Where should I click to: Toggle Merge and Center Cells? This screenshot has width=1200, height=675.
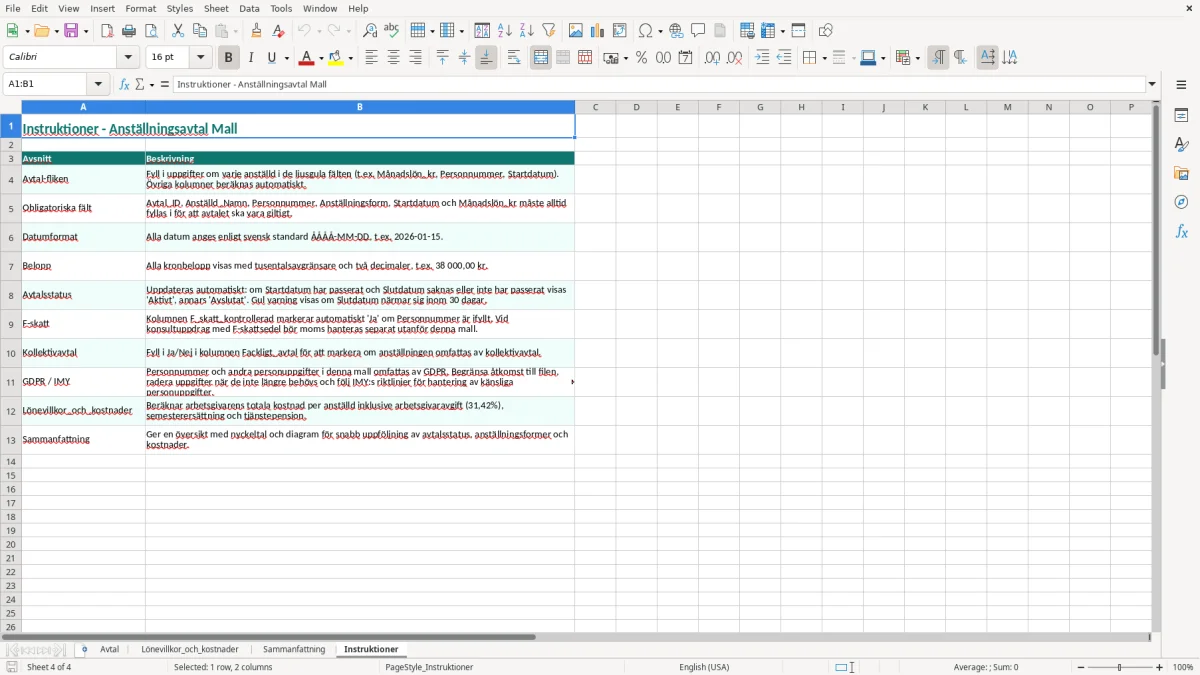541,58
